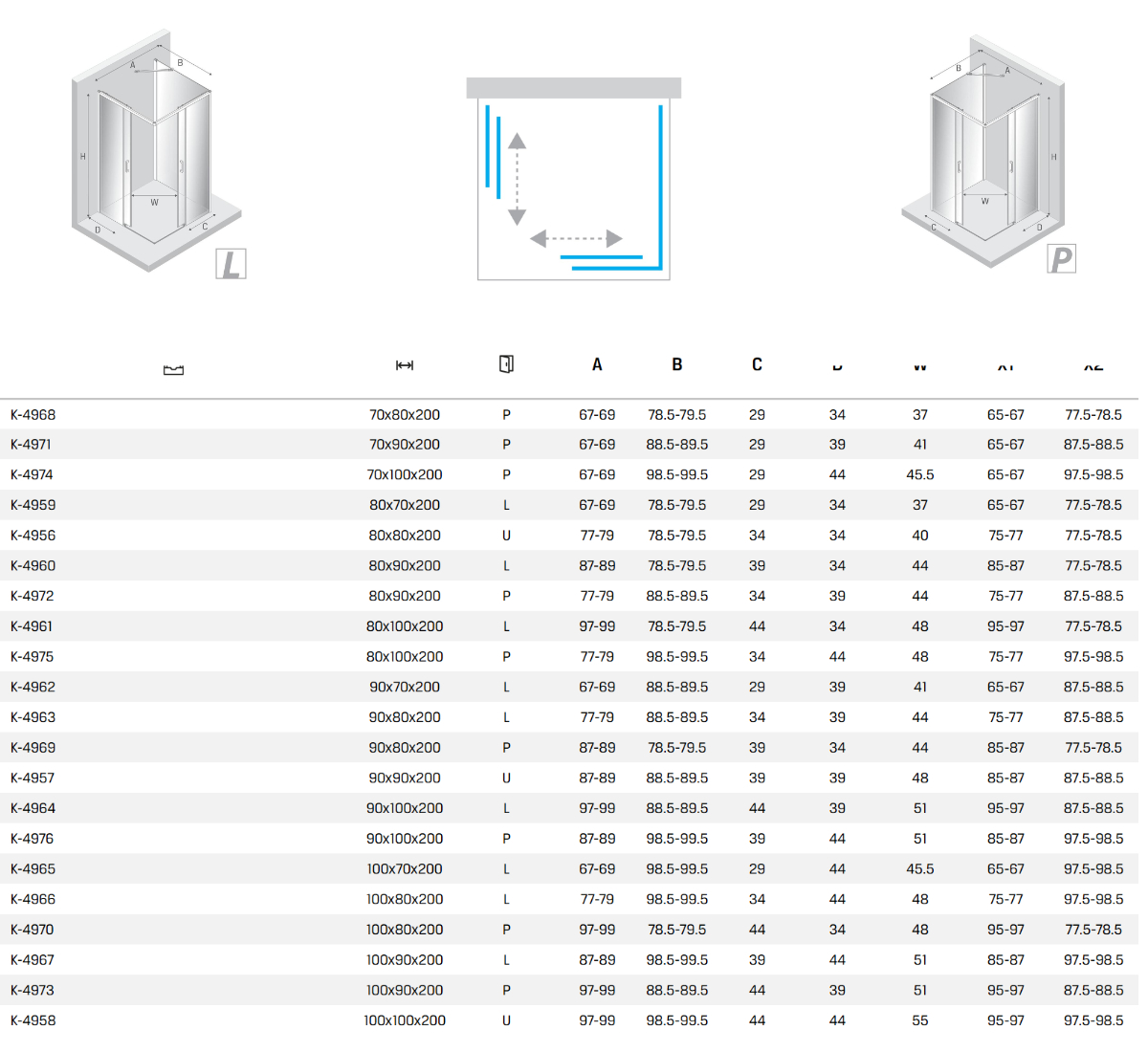Select the 100x100x200 size cell

coord(405,1020)
